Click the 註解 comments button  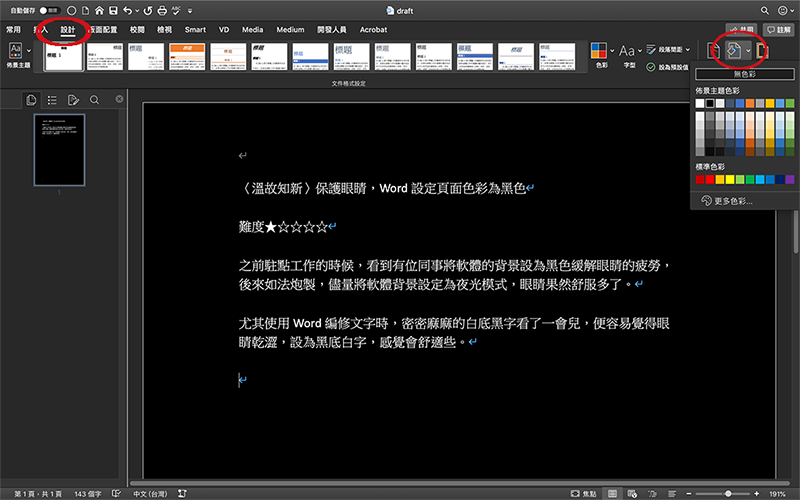(780, 30)
